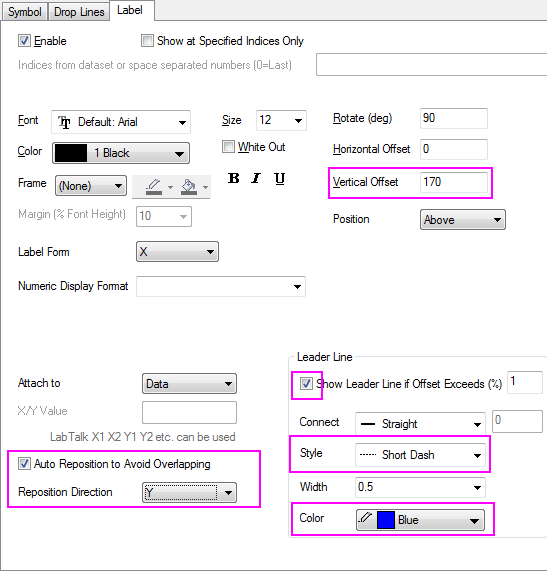Open the Connect dropdown set to Straight
The width and height of the screenshot is (547, 572).
pyautogui.click(x=420, y=424)
